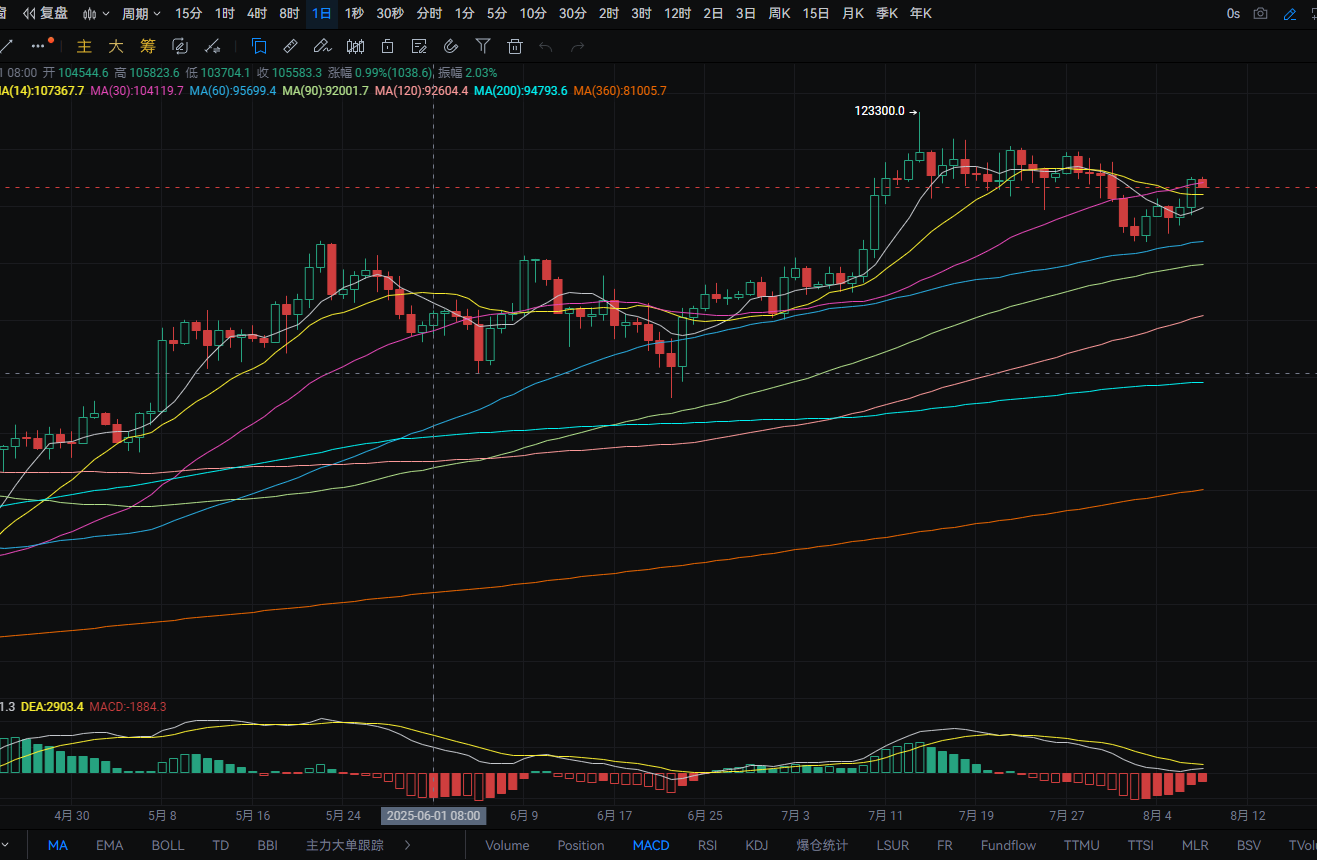
Task: Click the 复盘 replay button
Action: pos(45,14)
